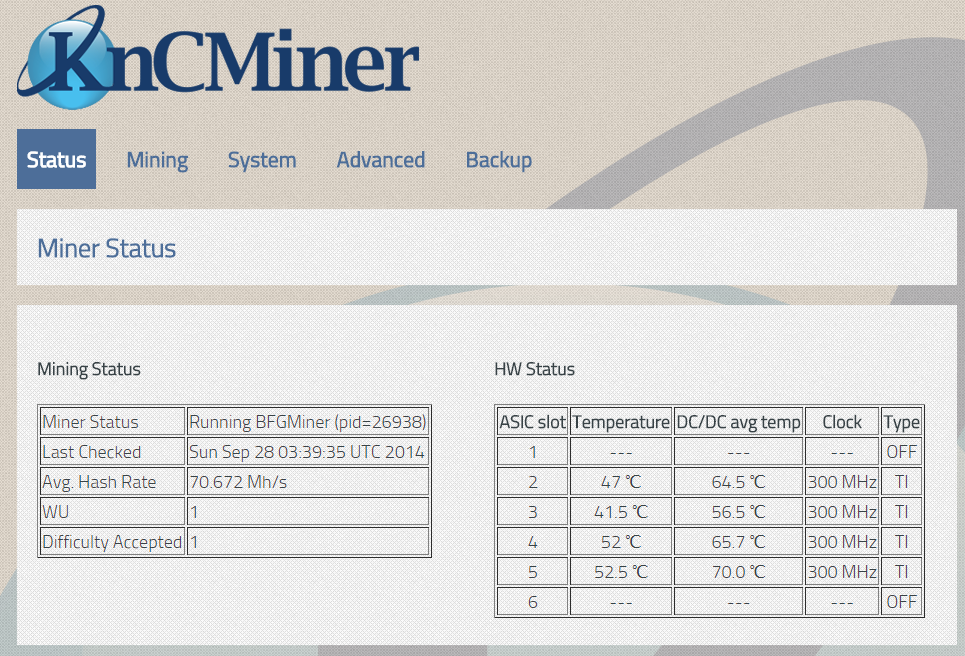The image size is (965, 656).
Task: Click the 'DC/DC avg temp' column header
Action: 739,422
